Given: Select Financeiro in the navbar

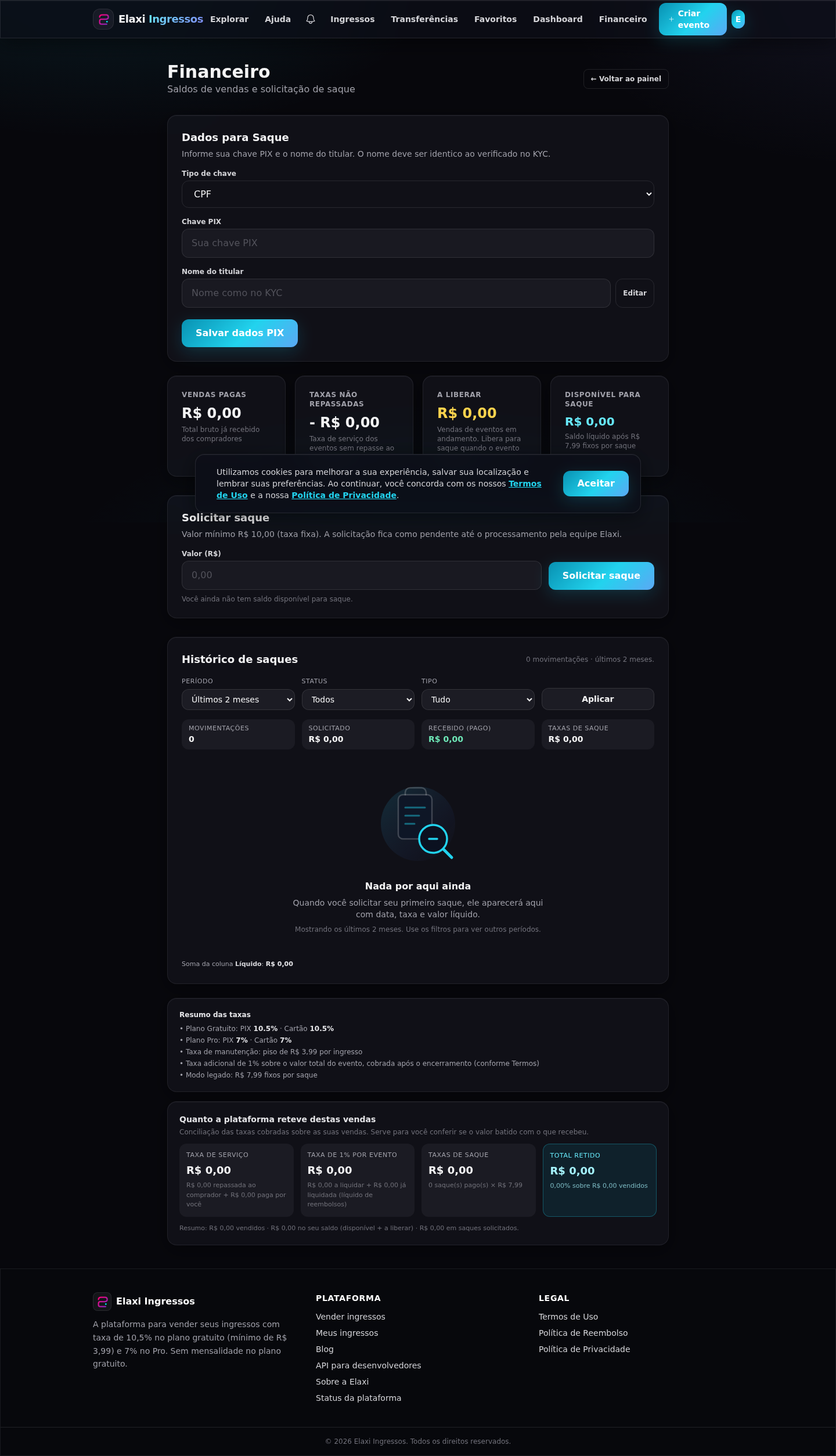Looking at the screenshot, I should [x=623, y=19].
